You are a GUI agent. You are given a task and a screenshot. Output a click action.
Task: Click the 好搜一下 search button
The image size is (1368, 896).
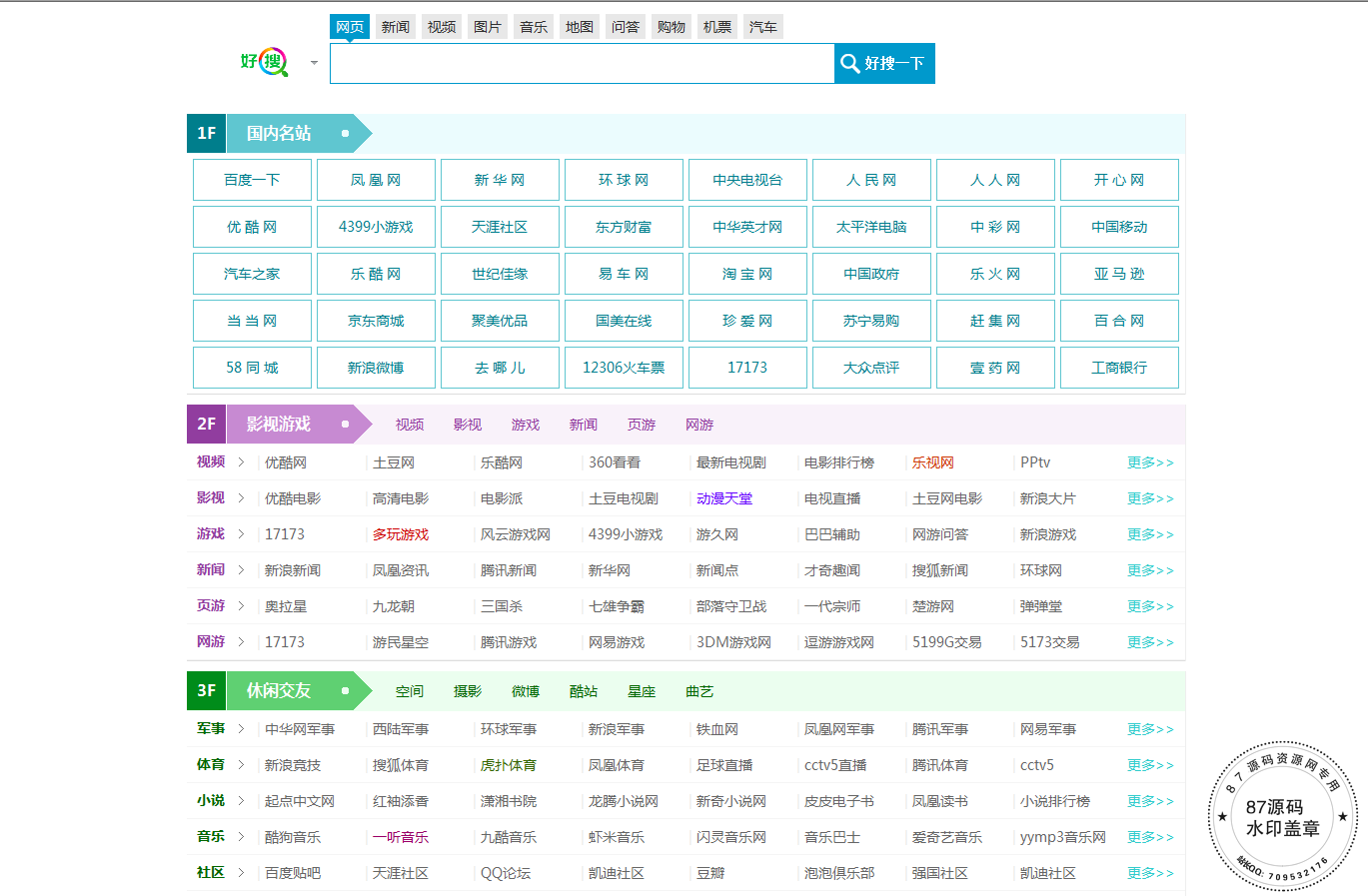click(x=884, y=63)
